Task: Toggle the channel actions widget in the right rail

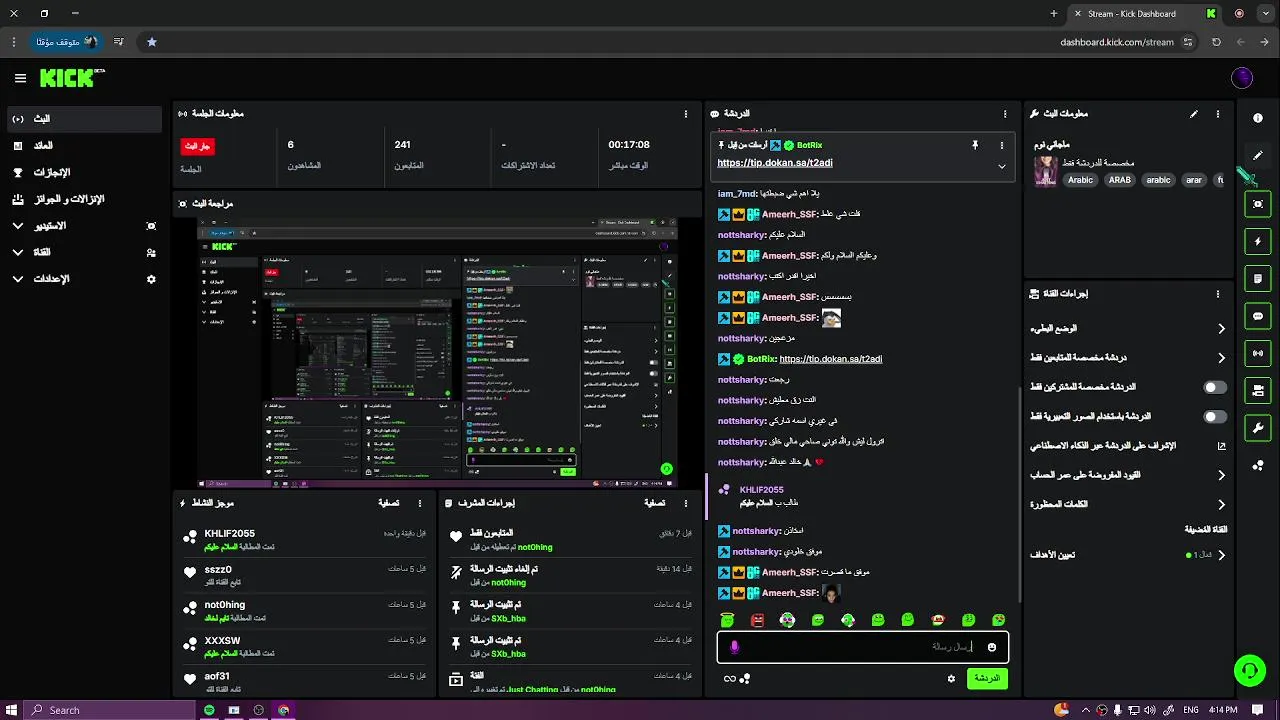Action: (1258, 390)
